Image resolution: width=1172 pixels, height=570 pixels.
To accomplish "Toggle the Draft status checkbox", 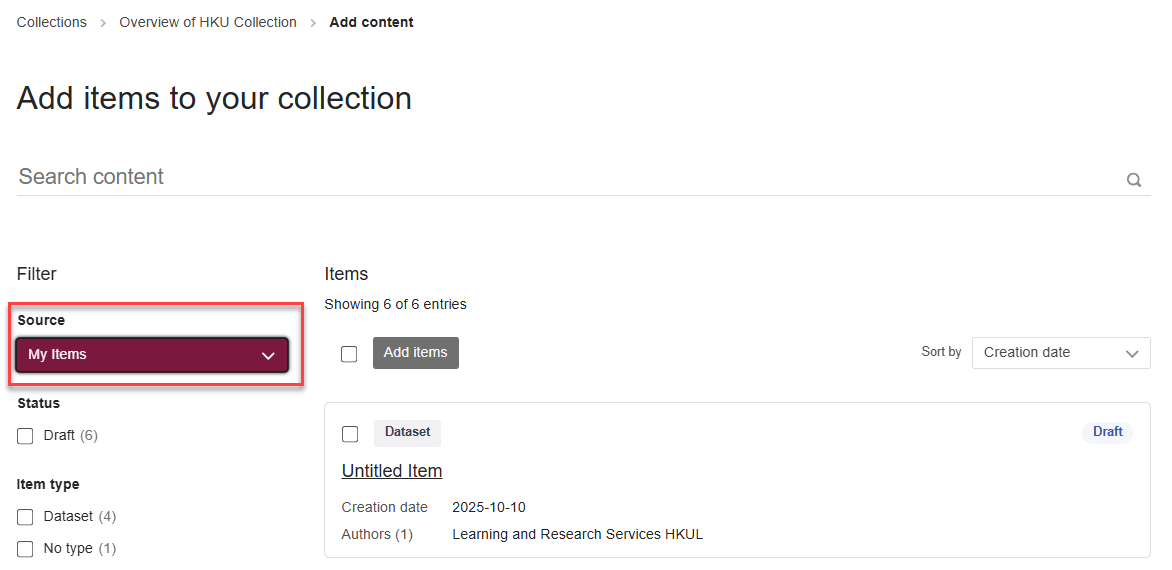I will 26,436.
